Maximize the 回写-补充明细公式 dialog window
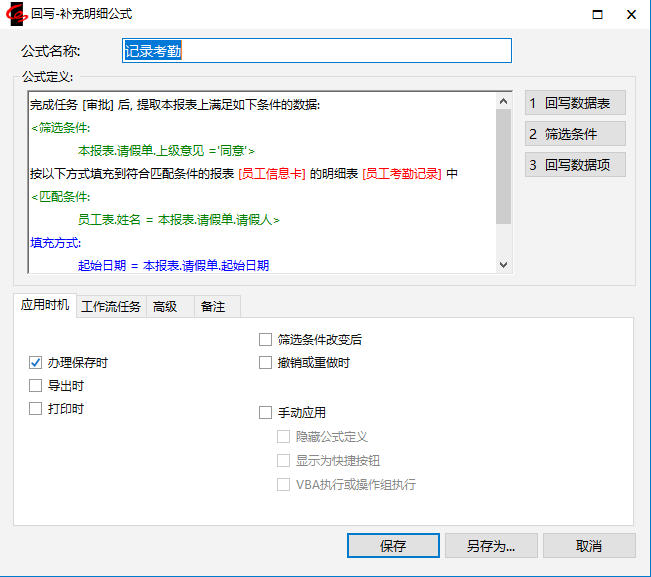 (x=597, y=15)
